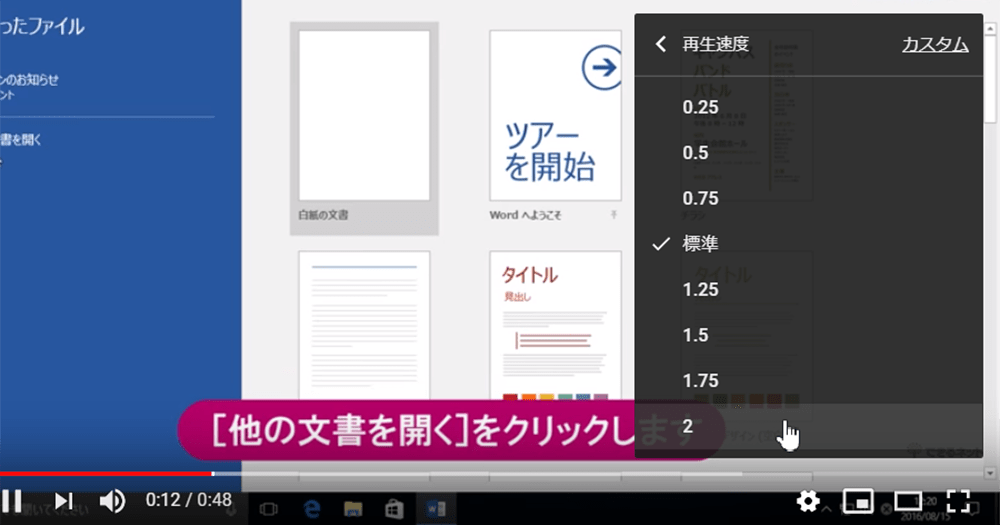
Task: Open the player settings gear
Action: point(808,501)
